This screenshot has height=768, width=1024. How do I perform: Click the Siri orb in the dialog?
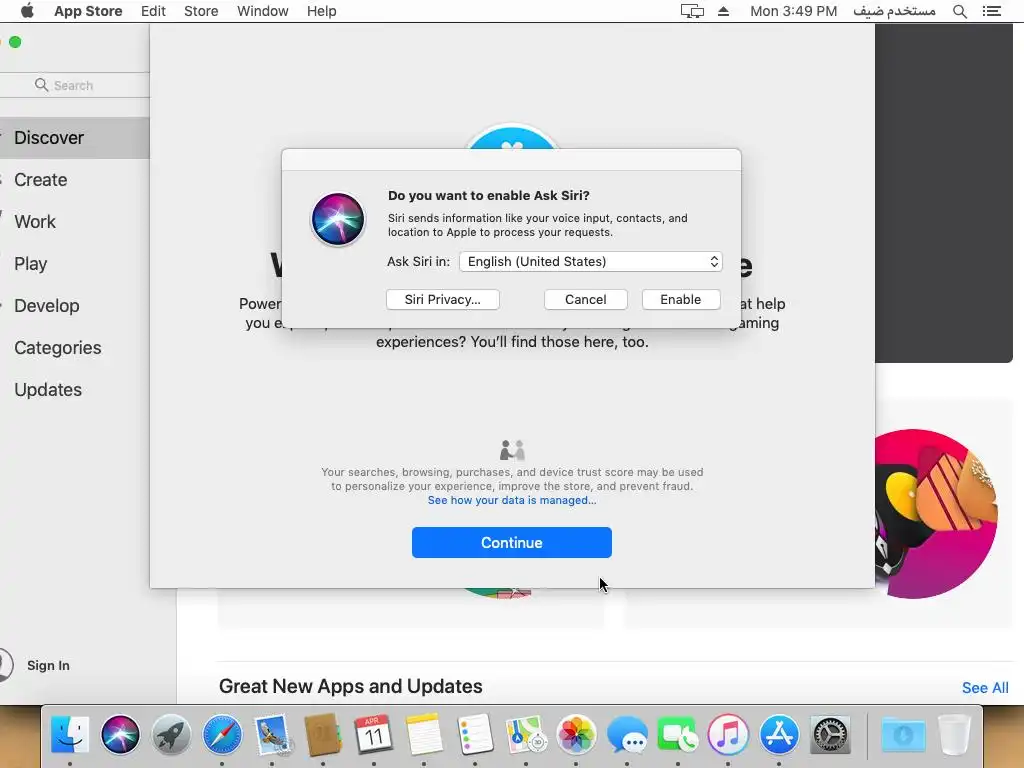tap(338, 219)
